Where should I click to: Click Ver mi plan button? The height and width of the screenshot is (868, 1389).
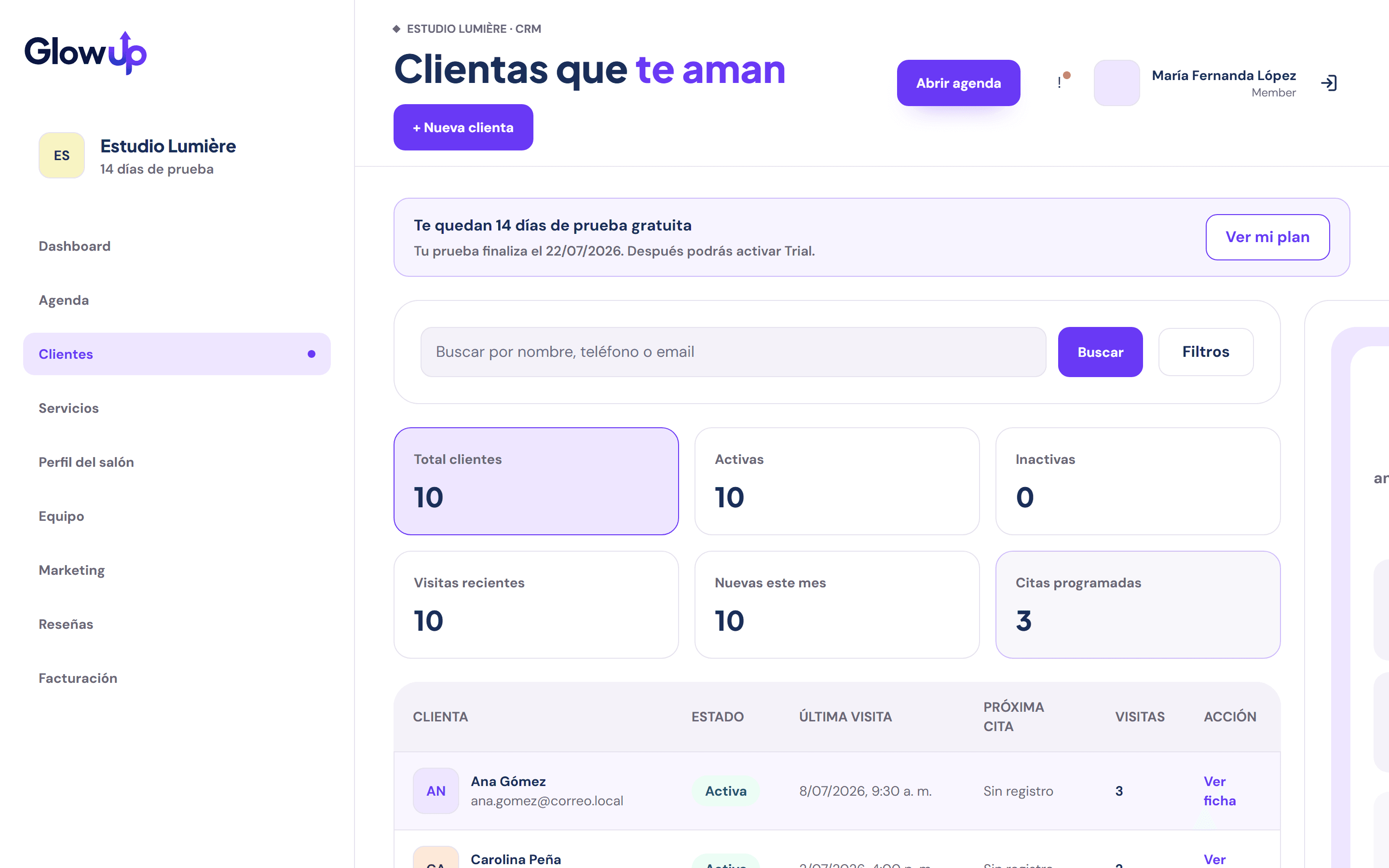(x=1267, y=237)
